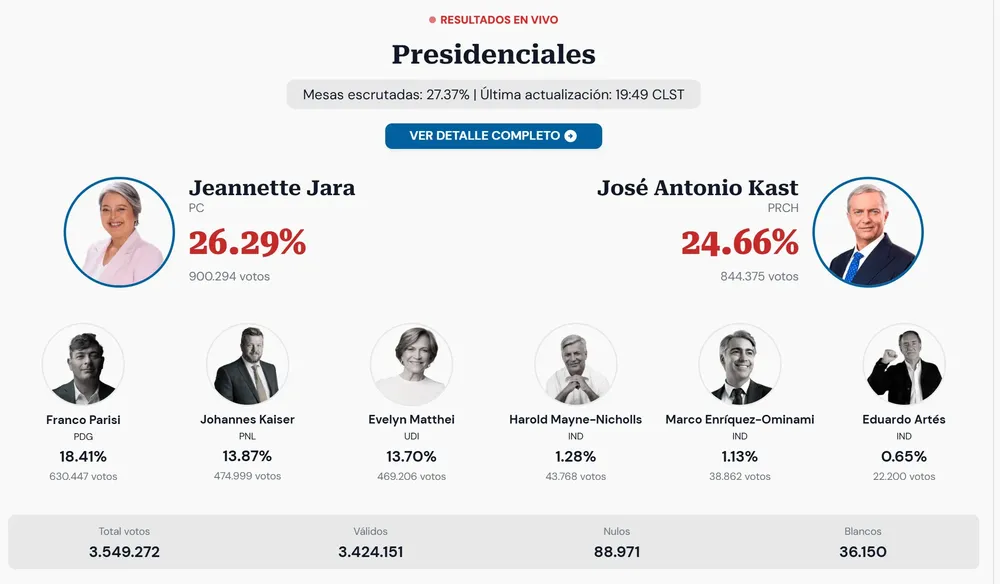This screenshot has width=1000, height=584.
Task: Click the Nulos count 88.971
Action: 617,550
